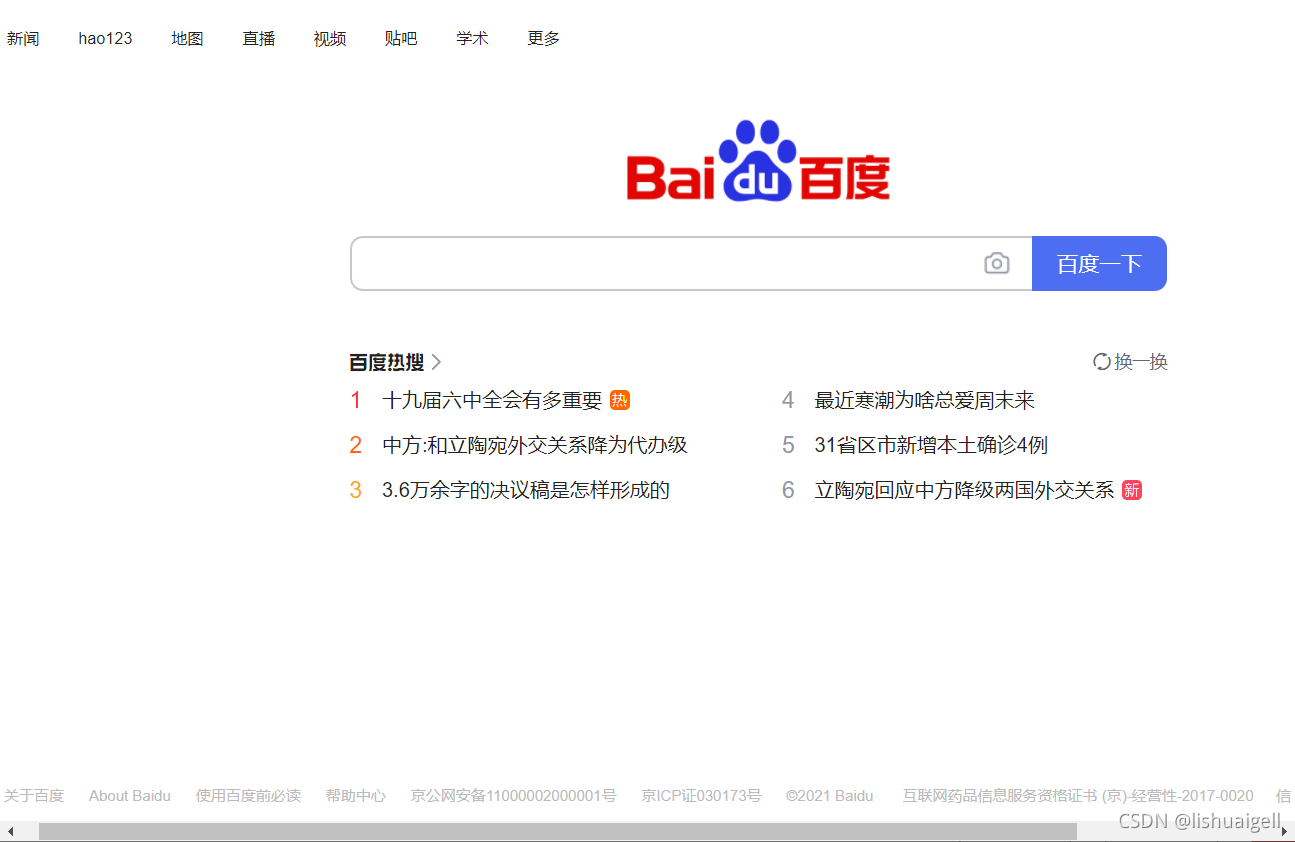Go to 地图 in top navigation
Viewport: 1295px width, 842px height.
[x=187, y=39]
